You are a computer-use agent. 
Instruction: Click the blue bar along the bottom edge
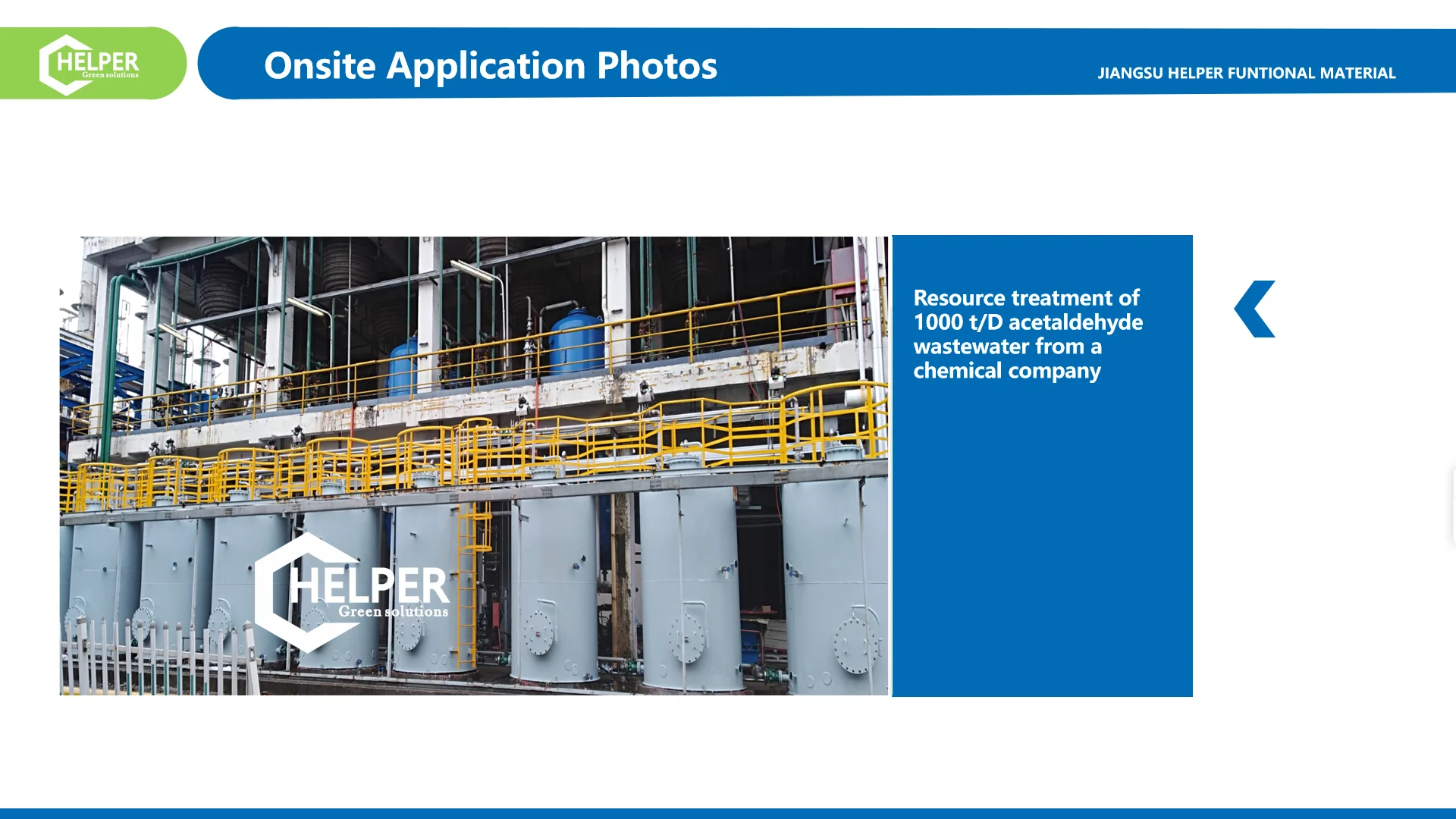click(x=728, y=813)
